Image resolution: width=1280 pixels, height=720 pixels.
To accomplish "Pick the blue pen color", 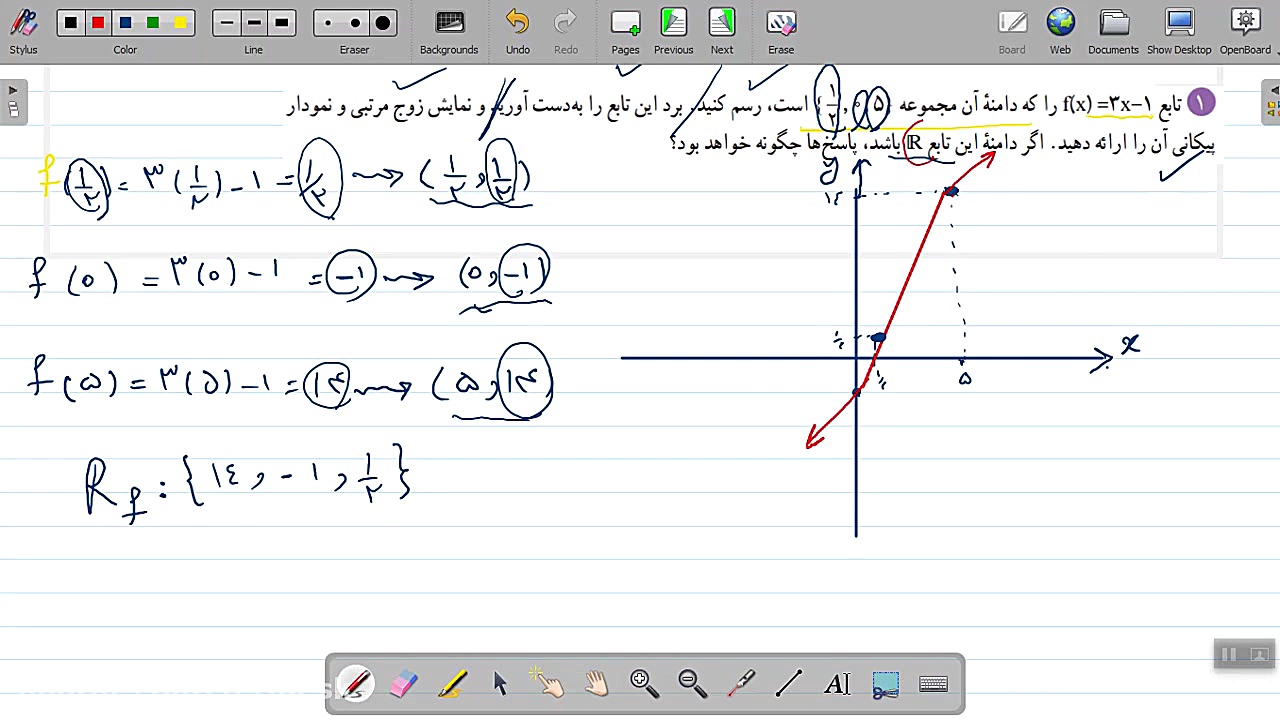I will coord(125,23).
